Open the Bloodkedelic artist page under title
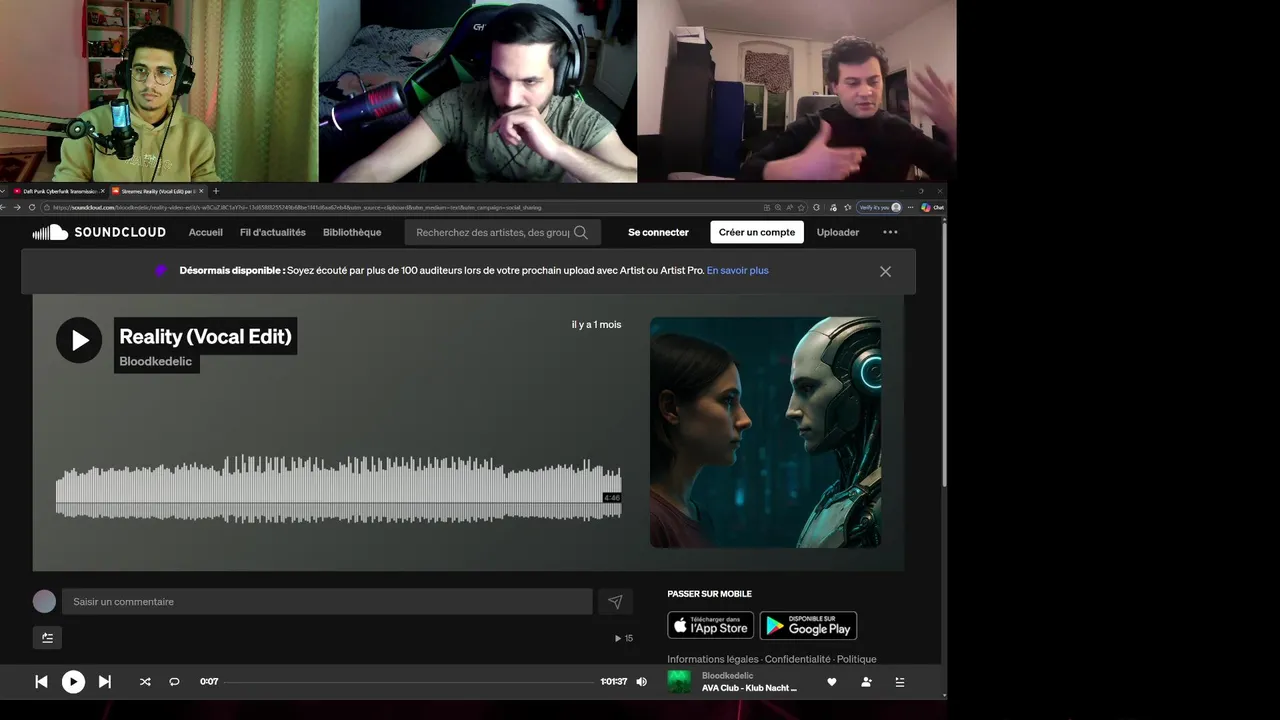 pyautogui.click(x=156, y=361)
